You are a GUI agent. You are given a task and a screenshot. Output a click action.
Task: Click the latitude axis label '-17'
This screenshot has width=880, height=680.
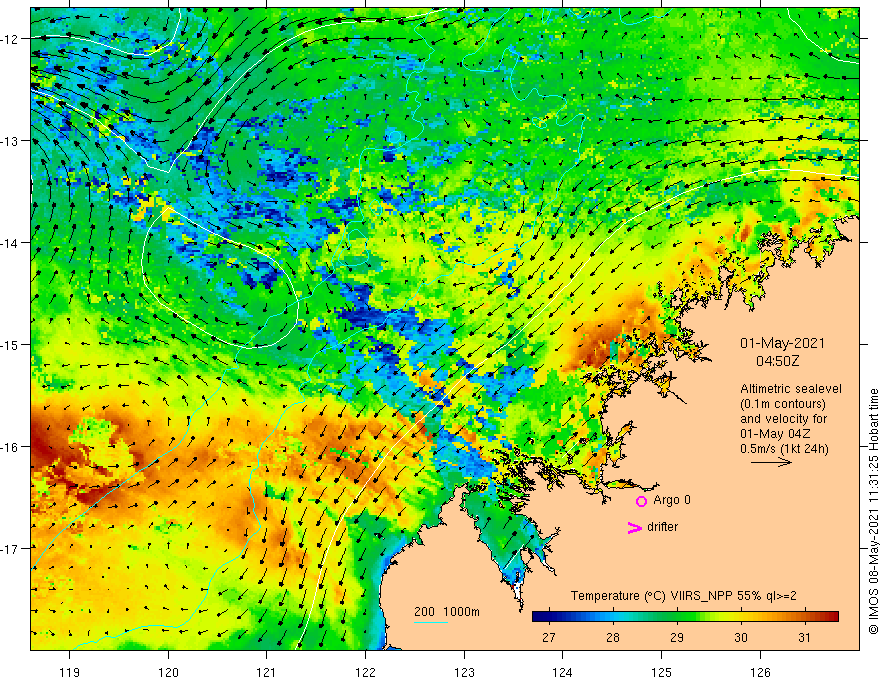(11, 548)
